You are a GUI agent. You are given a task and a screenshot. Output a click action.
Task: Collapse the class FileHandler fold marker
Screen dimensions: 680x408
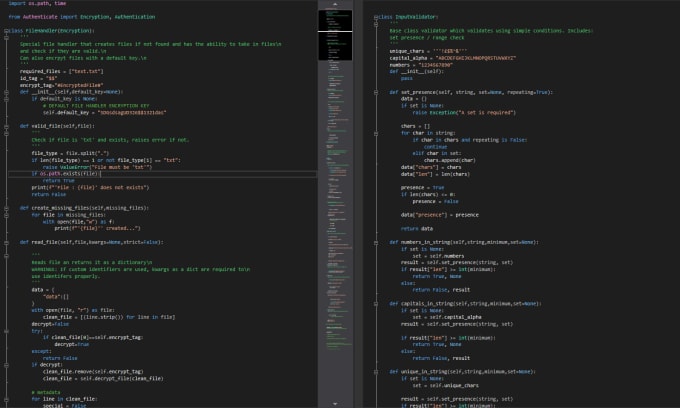7,31
